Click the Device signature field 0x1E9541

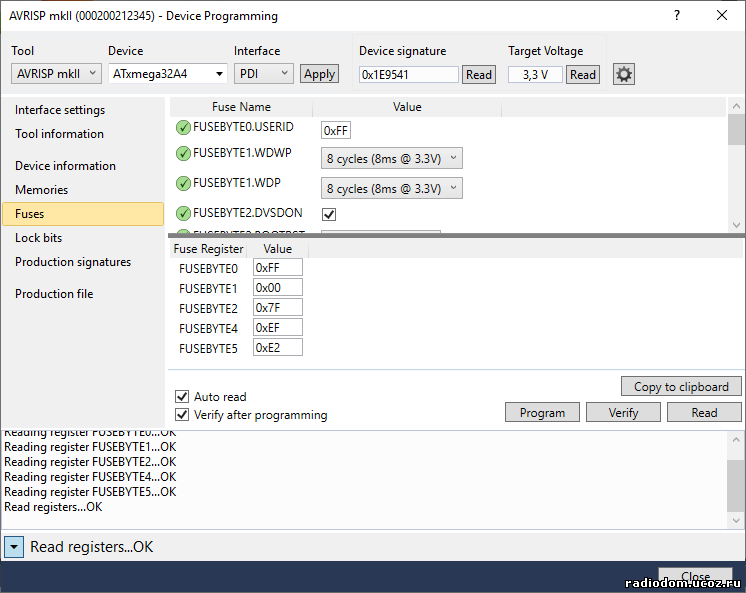[408, 75]
